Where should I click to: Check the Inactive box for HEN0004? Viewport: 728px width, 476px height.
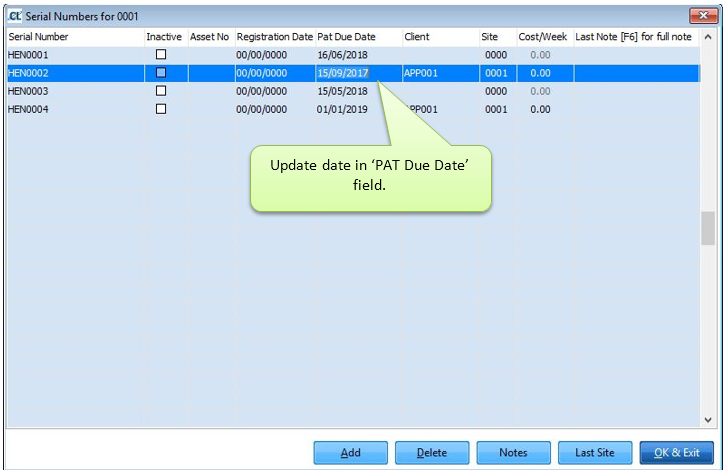click(161, 109)
